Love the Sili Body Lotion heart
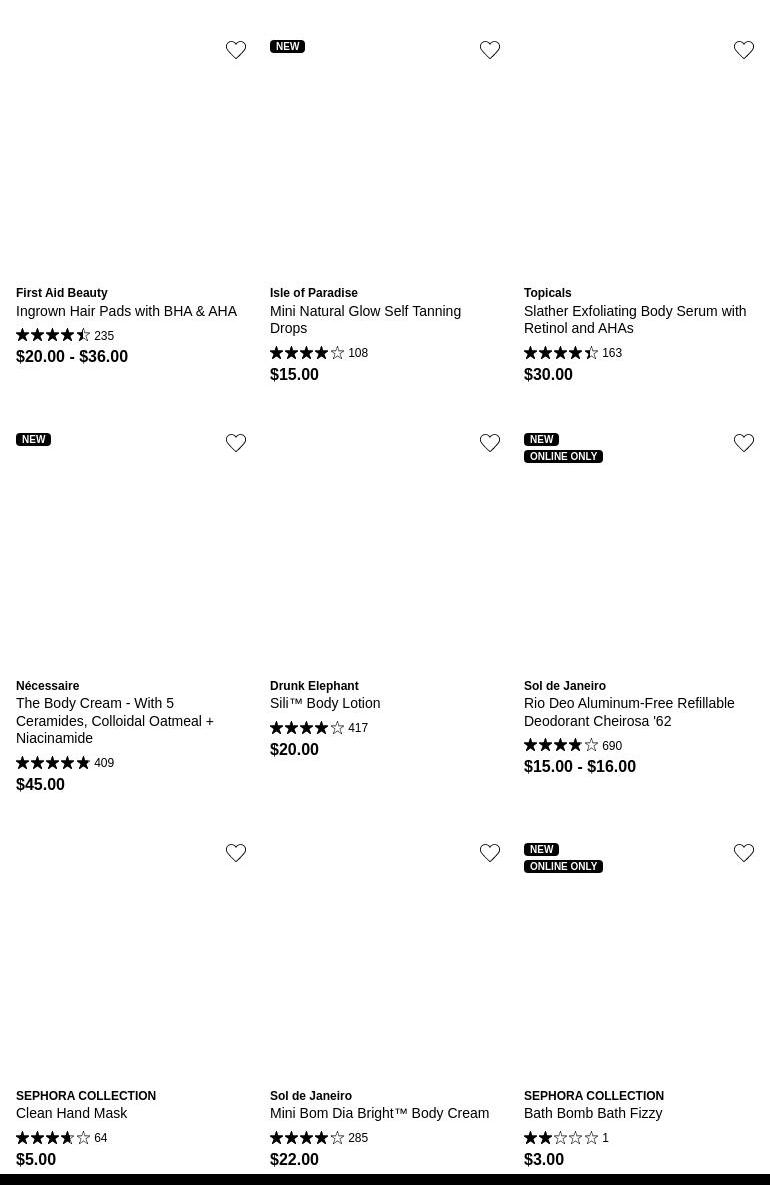 click(x=490, y=443)
